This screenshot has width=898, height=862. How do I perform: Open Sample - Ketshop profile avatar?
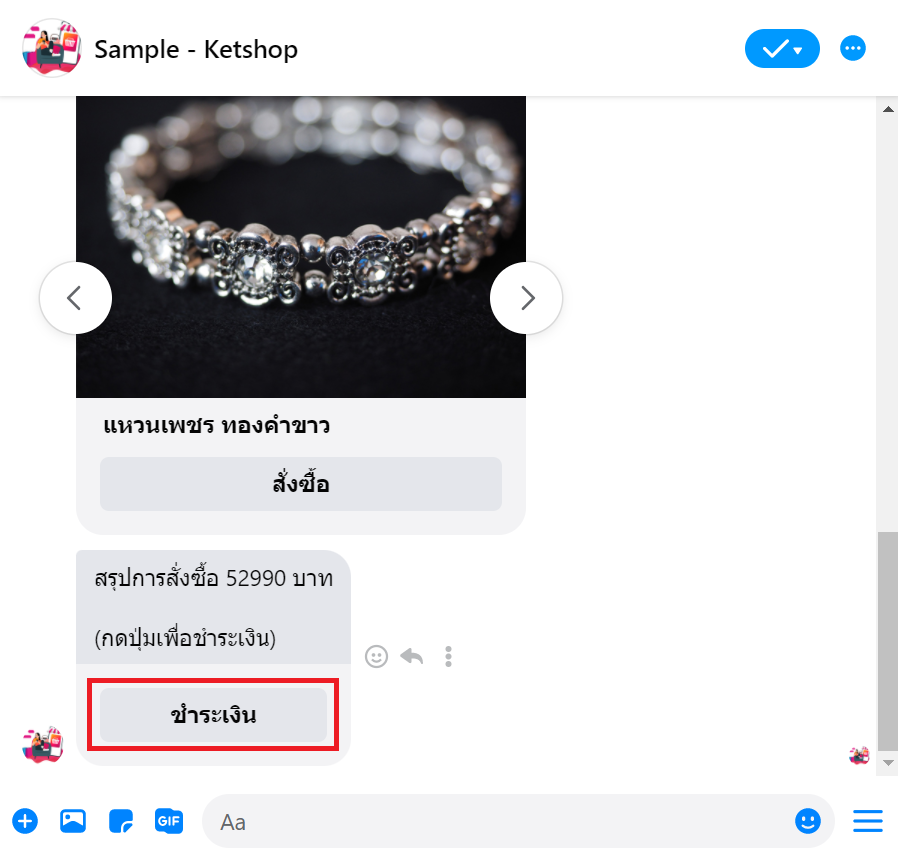pos(52,48)
